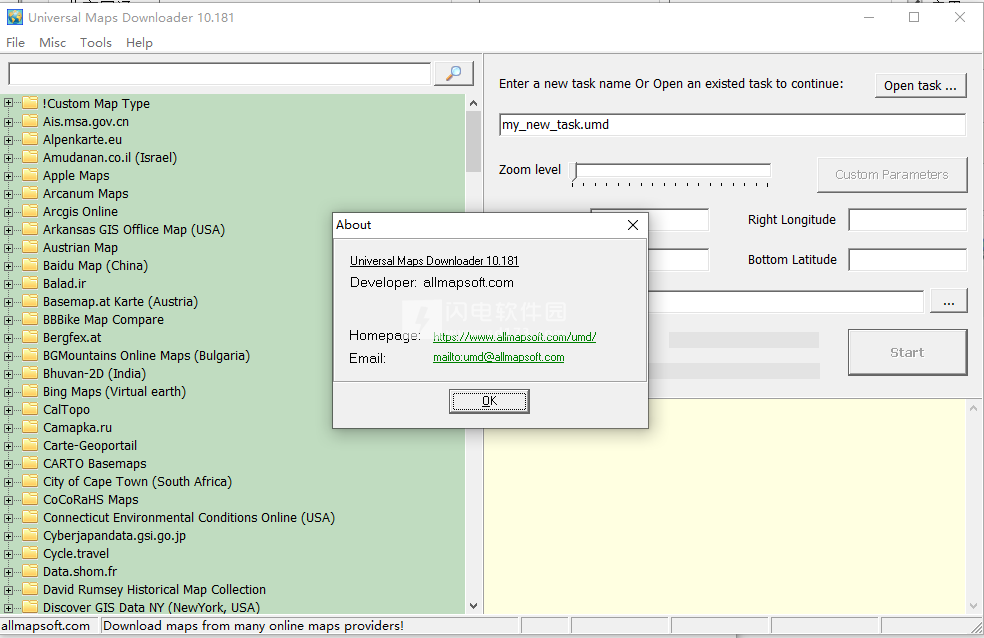Select the Baidu Map (China) folder icon
The width and height of the screenshot is (984, 638).
pyautogui.click(x=30, y=265)
